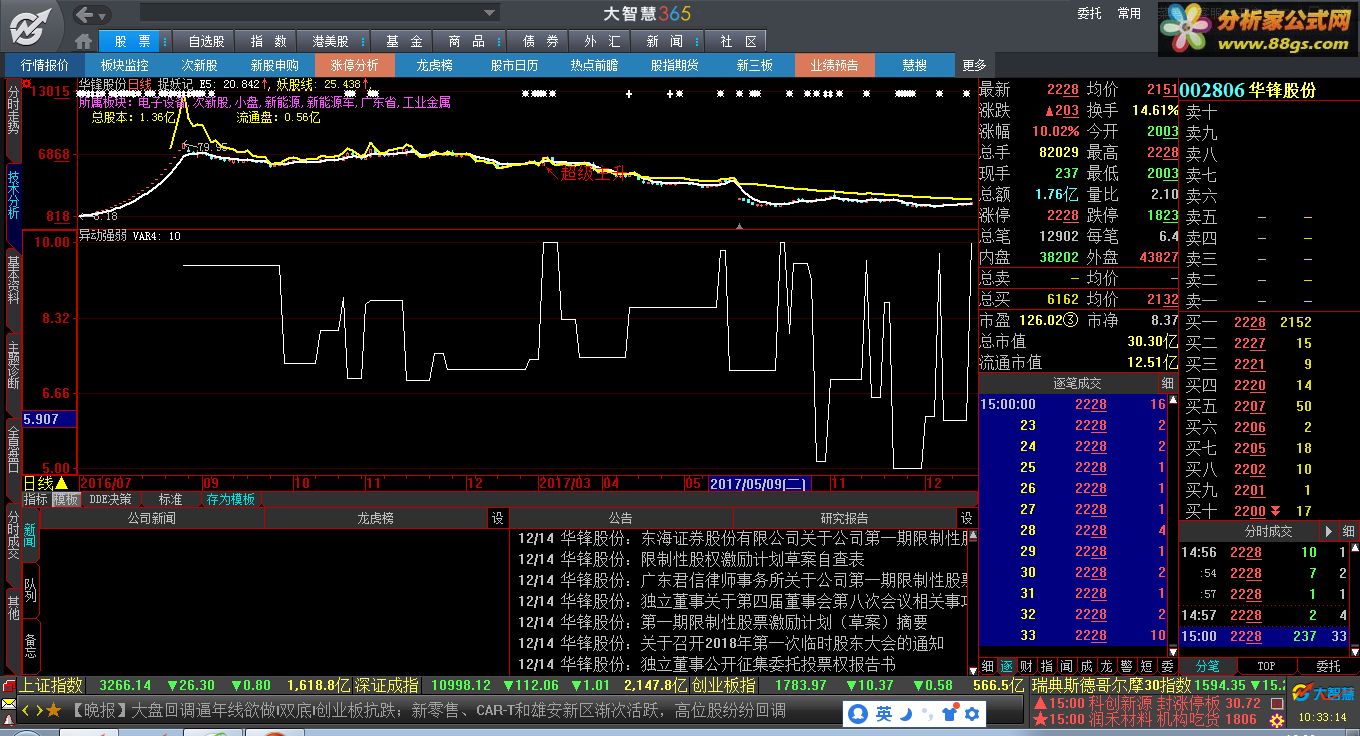Image resolution: width=1360 pixels, height=736 pixels.
Task: Show next ticker news with right chevron
Action: pyautogui.click(x=39, y=711)
